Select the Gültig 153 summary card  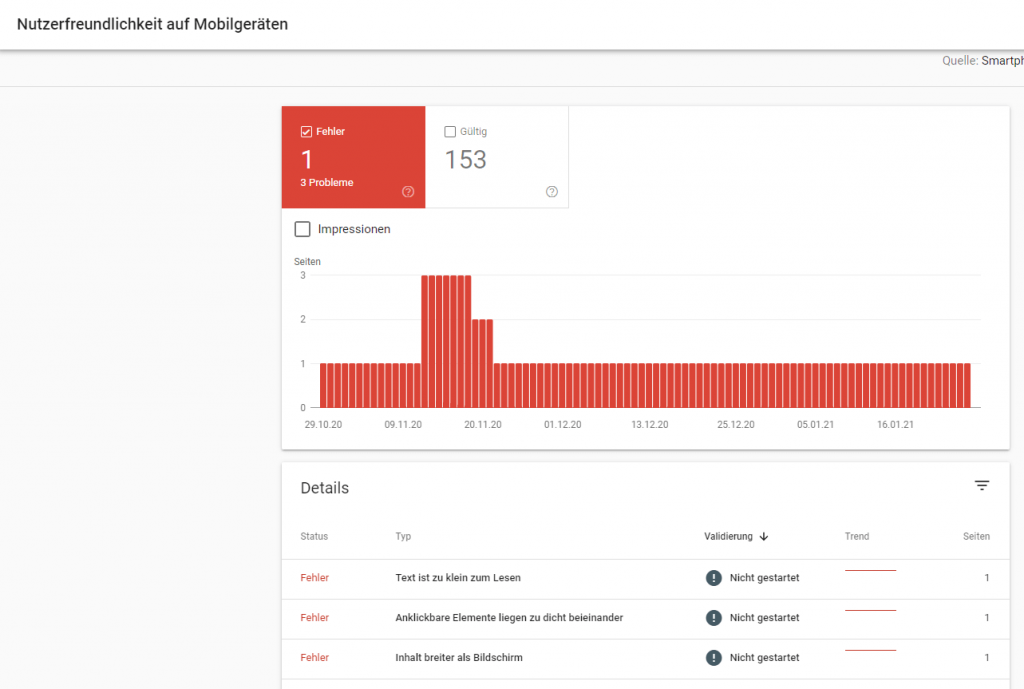click(x=497, y=157)
